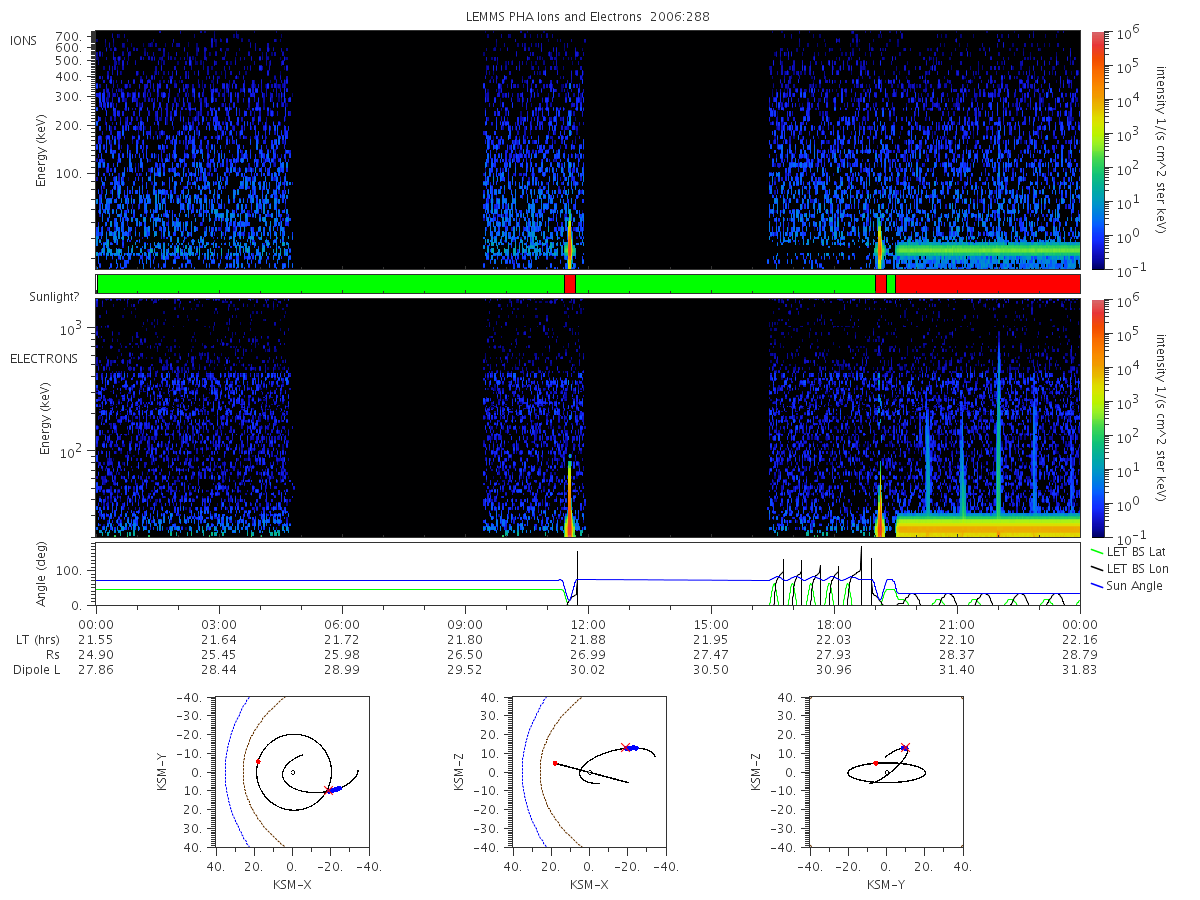
Task: Click the Sun Angle legend entry
Action: coord(1127,585)
